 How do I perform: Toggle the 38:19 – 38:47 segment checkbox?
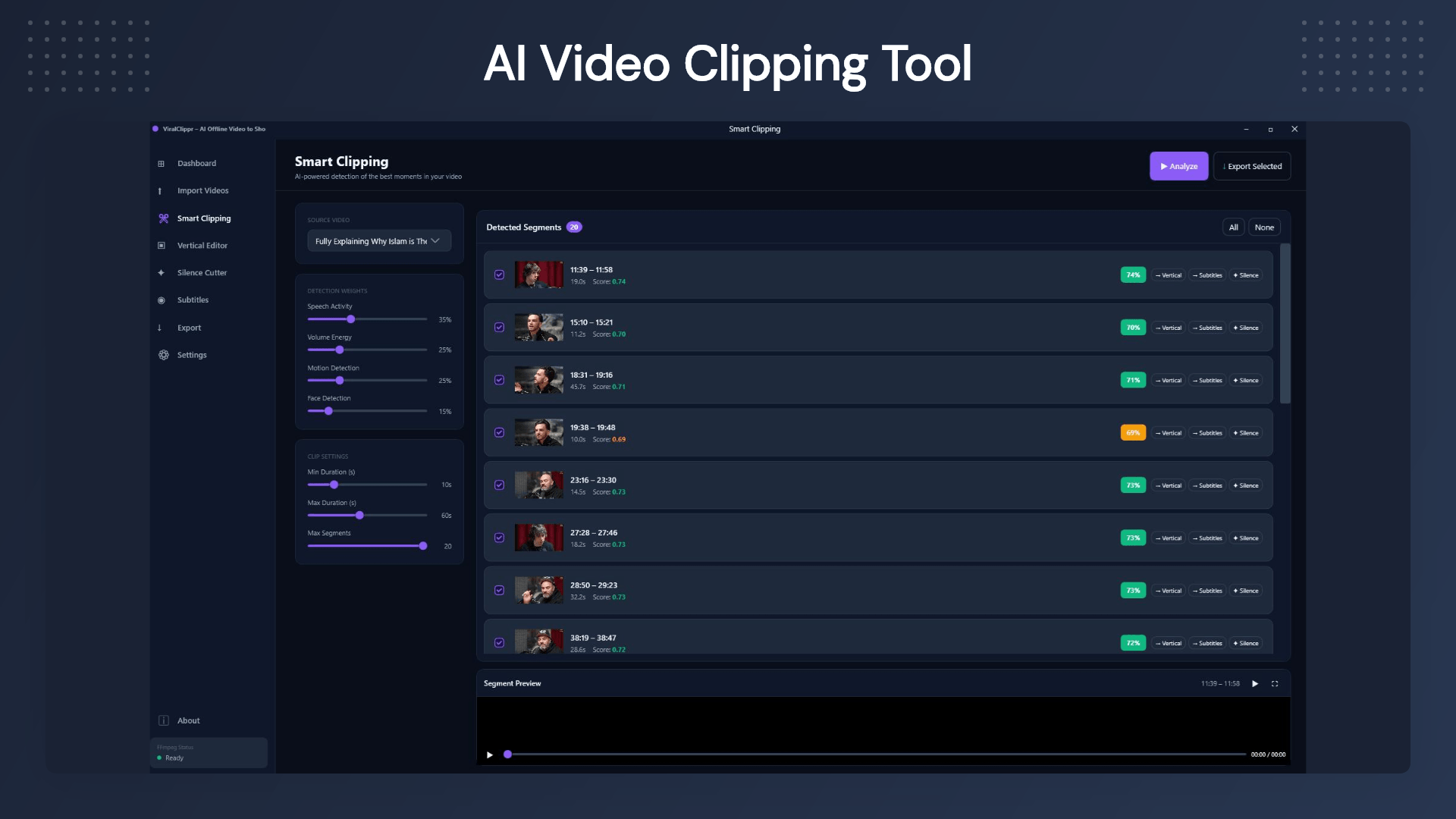pyautogui.click(x=499, y=643)
